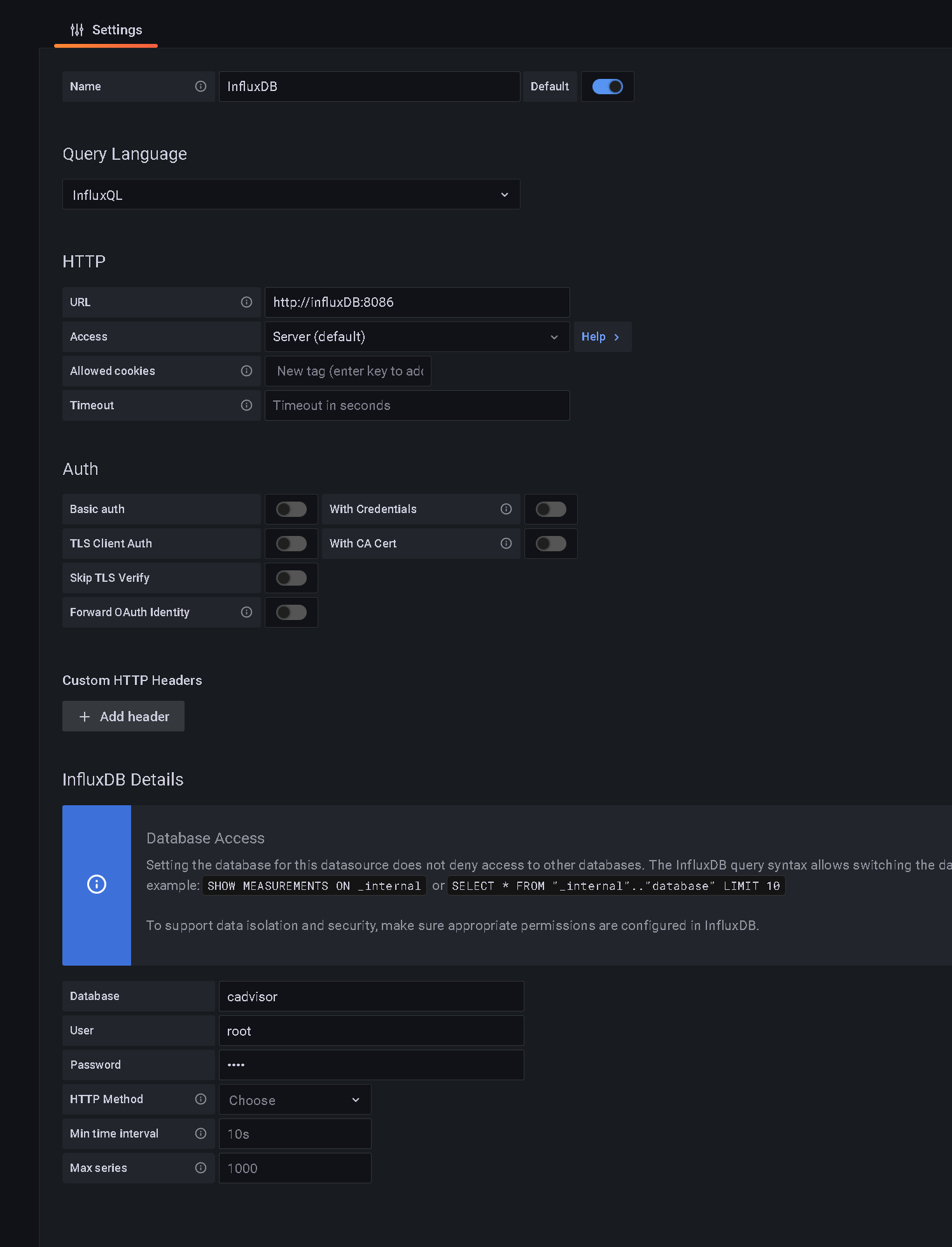Click the Min time interval field
The image size is (952, 1247).
295,1134
